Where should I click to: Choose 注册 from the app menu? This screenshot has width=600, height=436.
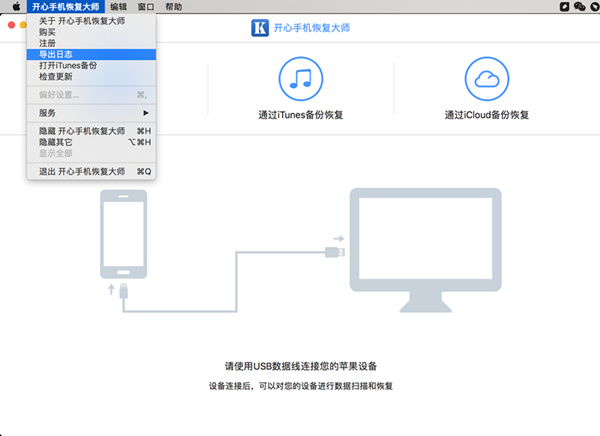[x=91, y=43]
